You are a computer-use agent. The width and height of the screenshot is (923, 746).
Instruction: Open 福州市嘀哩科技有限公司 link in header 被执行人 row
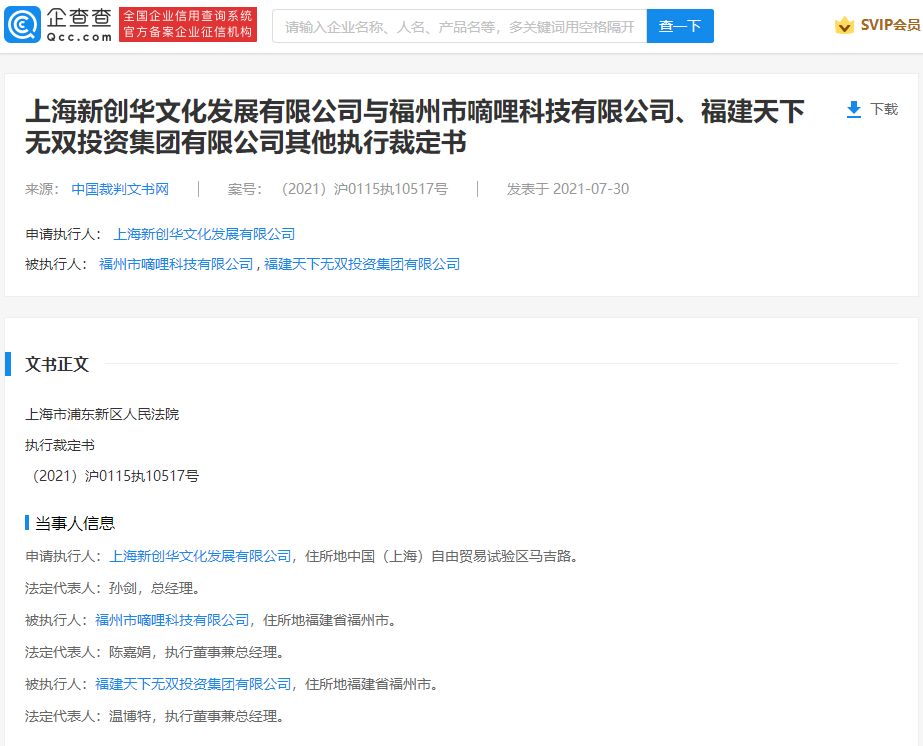[x=176, y=264]
